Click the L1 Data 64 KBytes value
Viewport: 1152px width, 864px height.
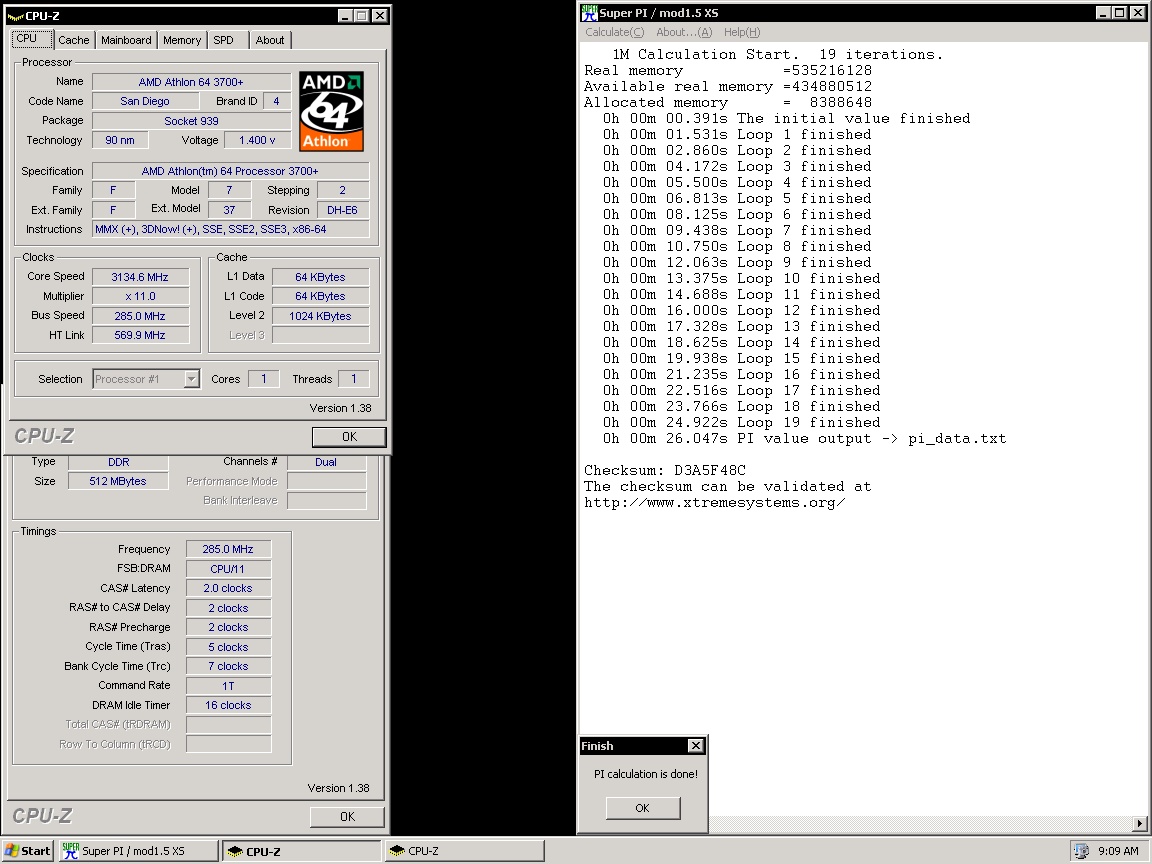coord(320,277)
